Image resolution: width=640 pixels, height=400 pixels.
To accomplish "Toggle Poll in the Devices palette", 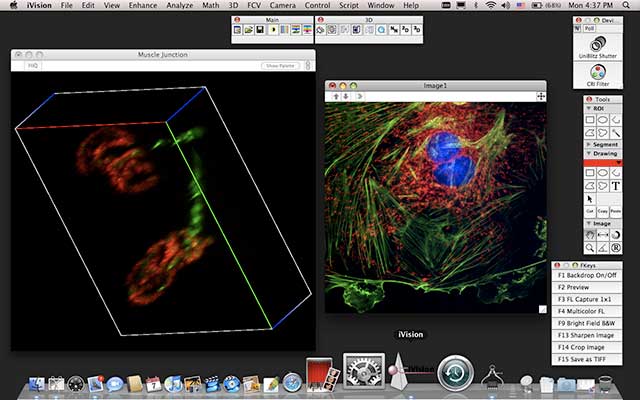I will [589, 29].
